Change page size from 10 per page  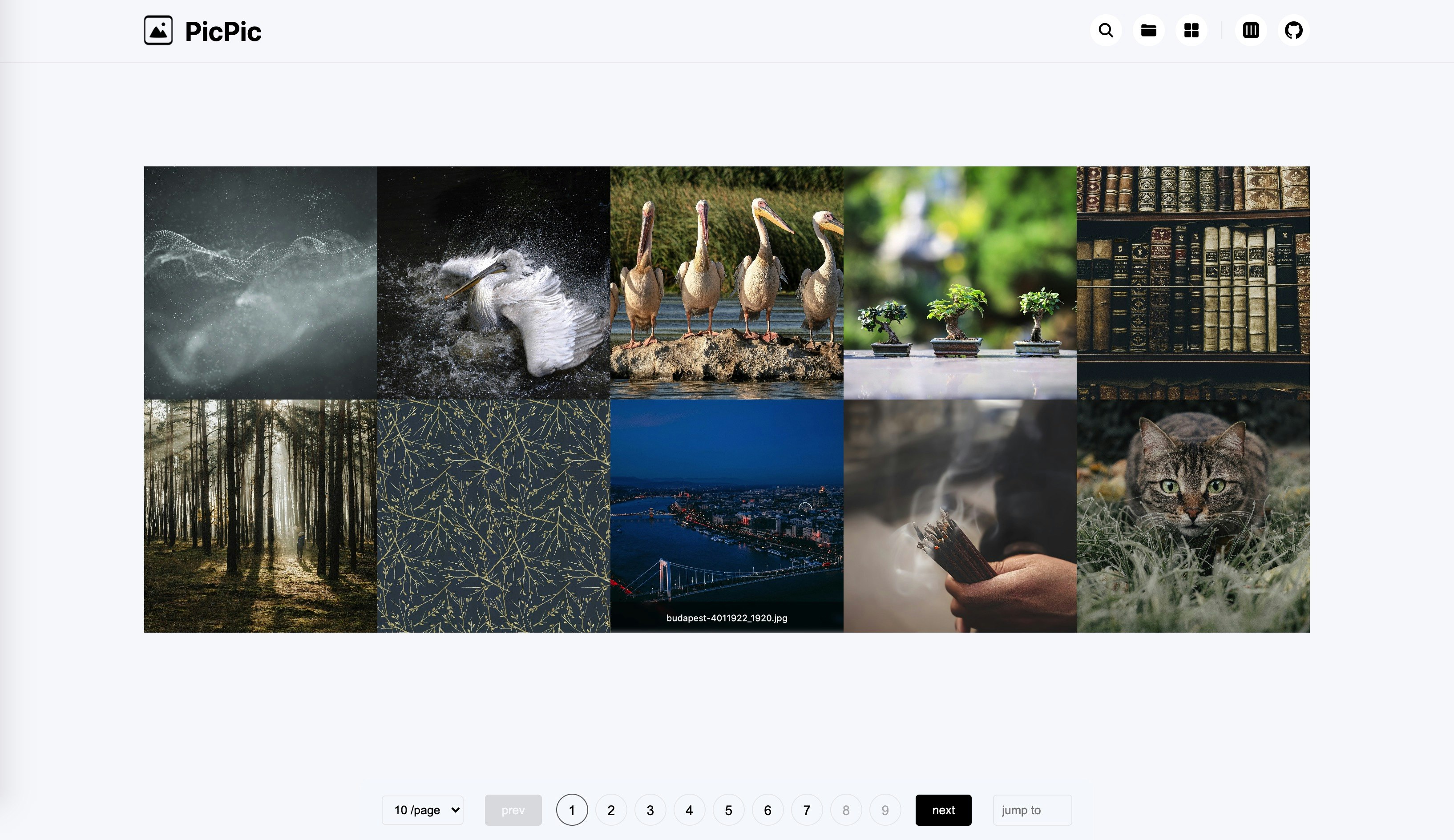[x=423, y=809]
